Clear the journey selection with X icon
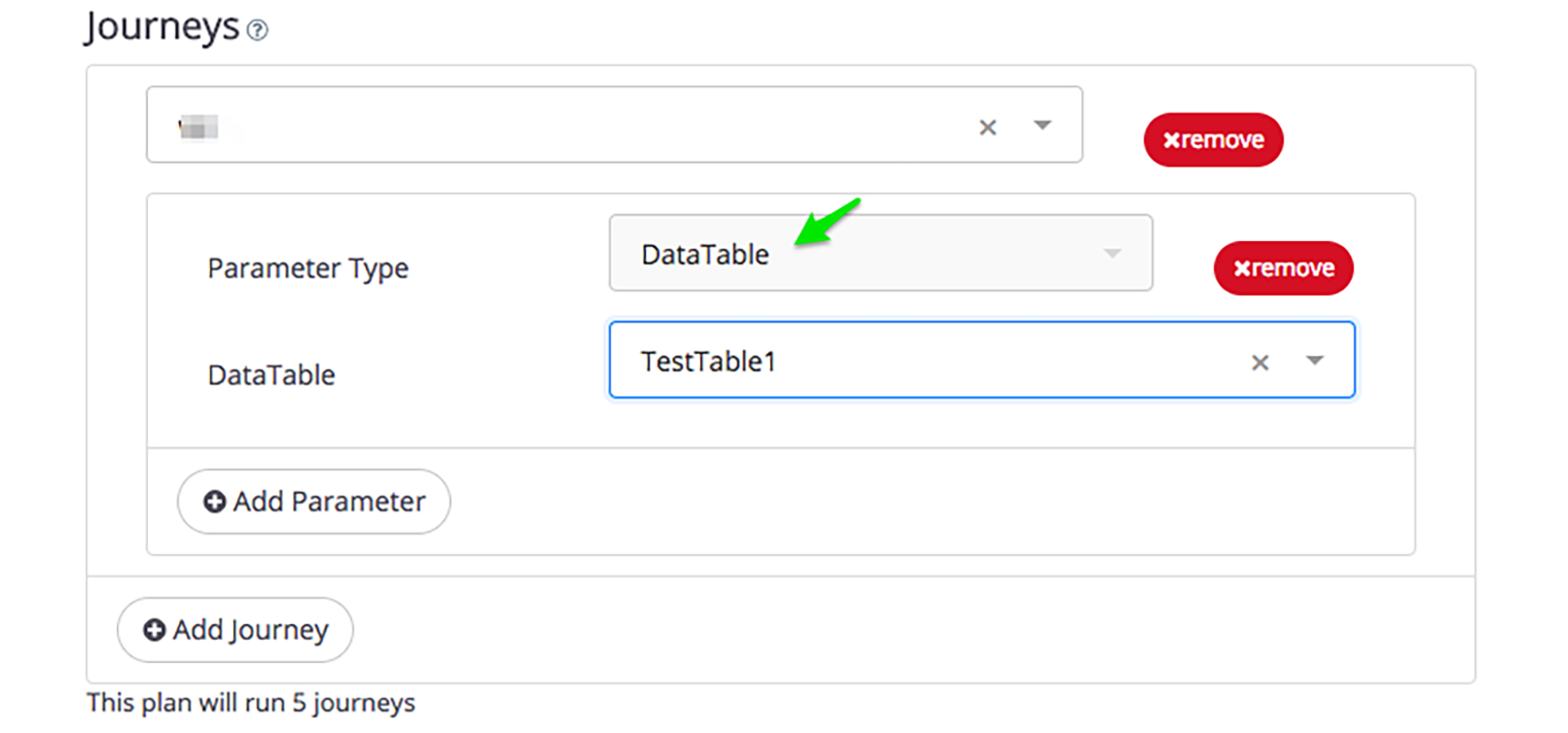 pyautogui.click(x=988, y=127)
